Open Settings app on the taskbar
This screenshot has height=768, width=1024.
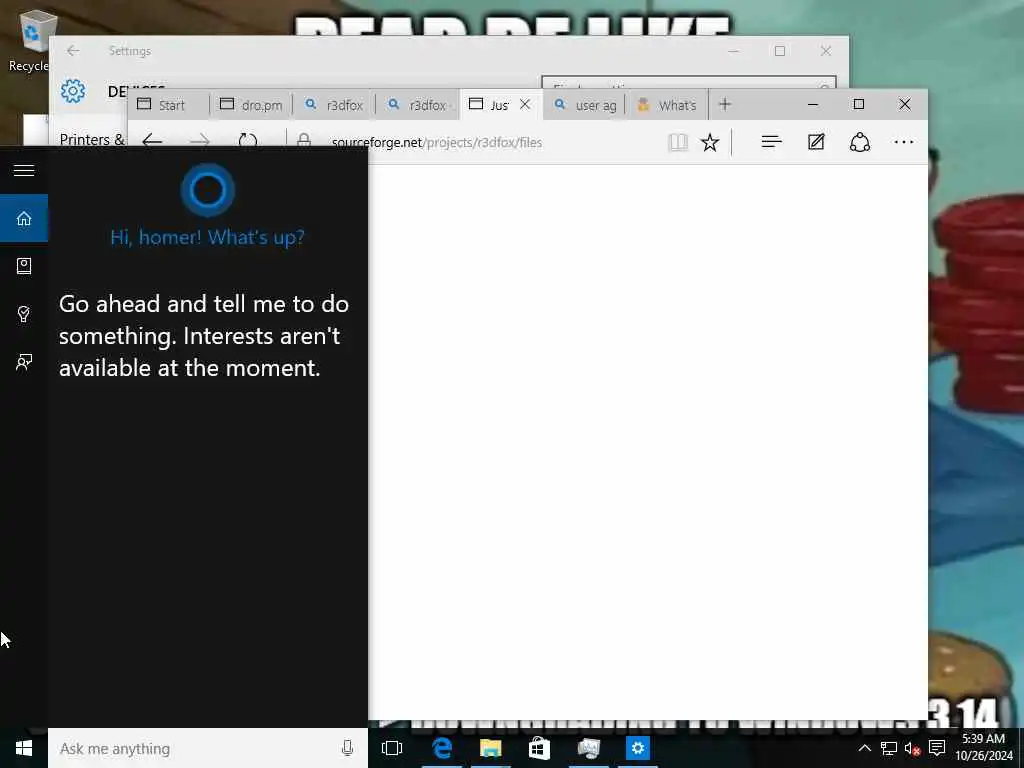[x=637, y=748]
